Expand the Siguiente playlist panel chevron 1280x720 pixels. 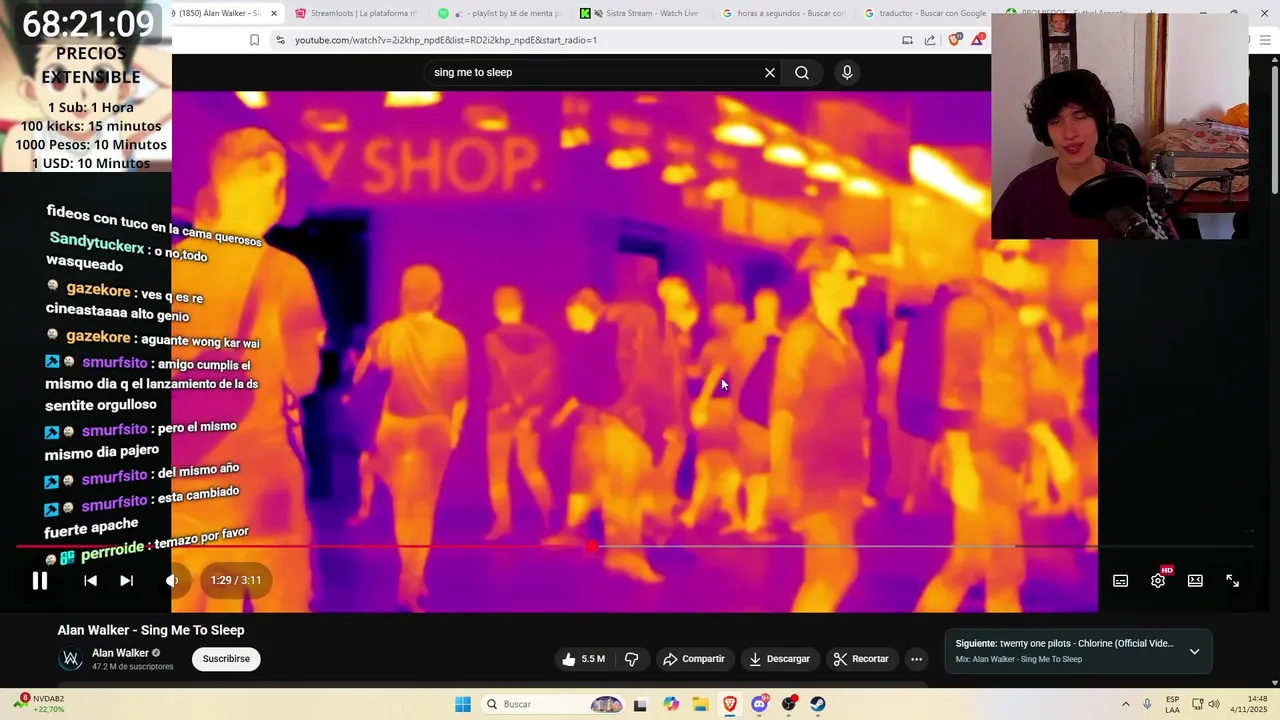tap(1194, 651)
